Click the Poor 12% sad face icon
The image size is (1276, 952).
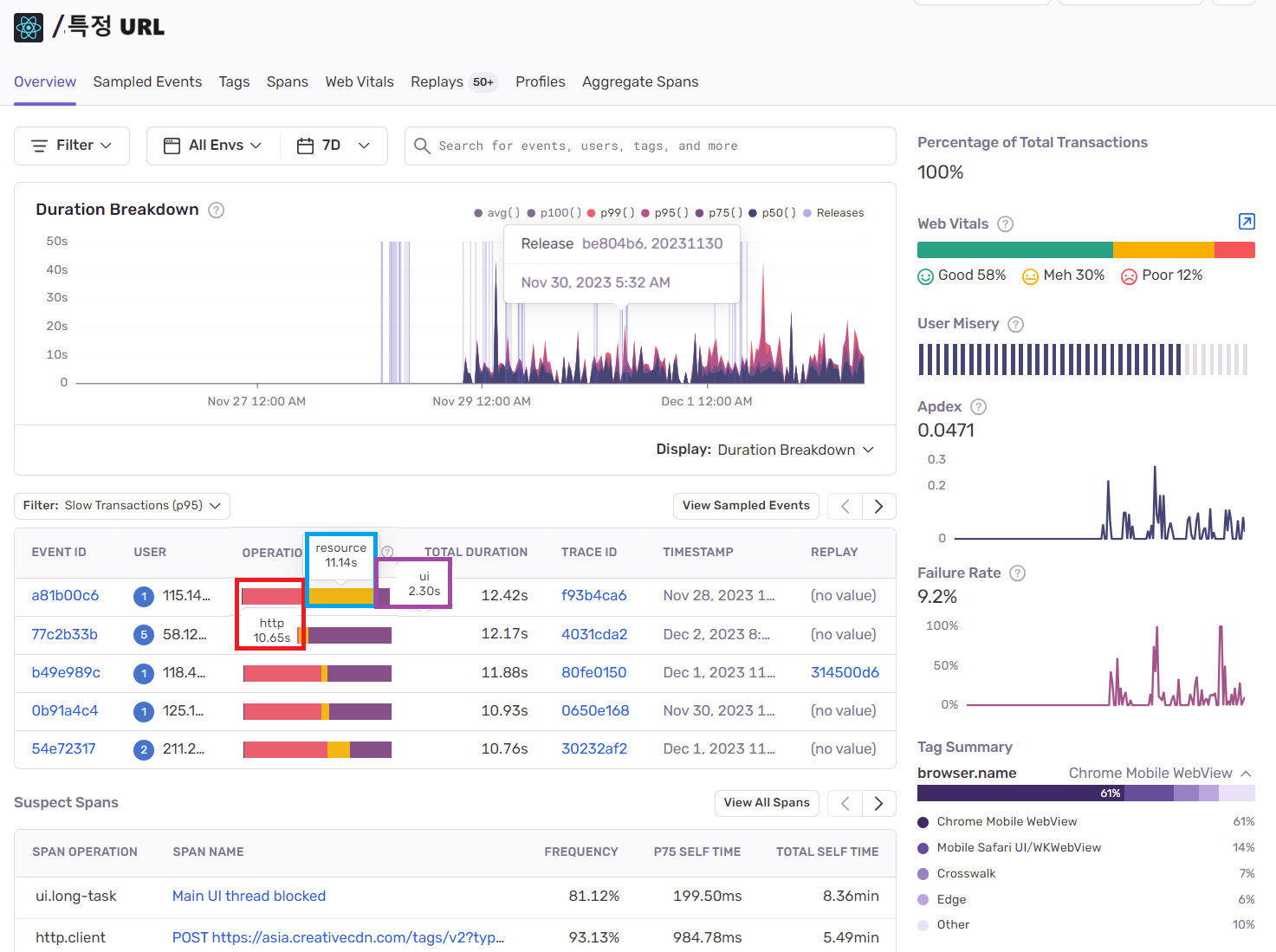tap(1129, 276)
